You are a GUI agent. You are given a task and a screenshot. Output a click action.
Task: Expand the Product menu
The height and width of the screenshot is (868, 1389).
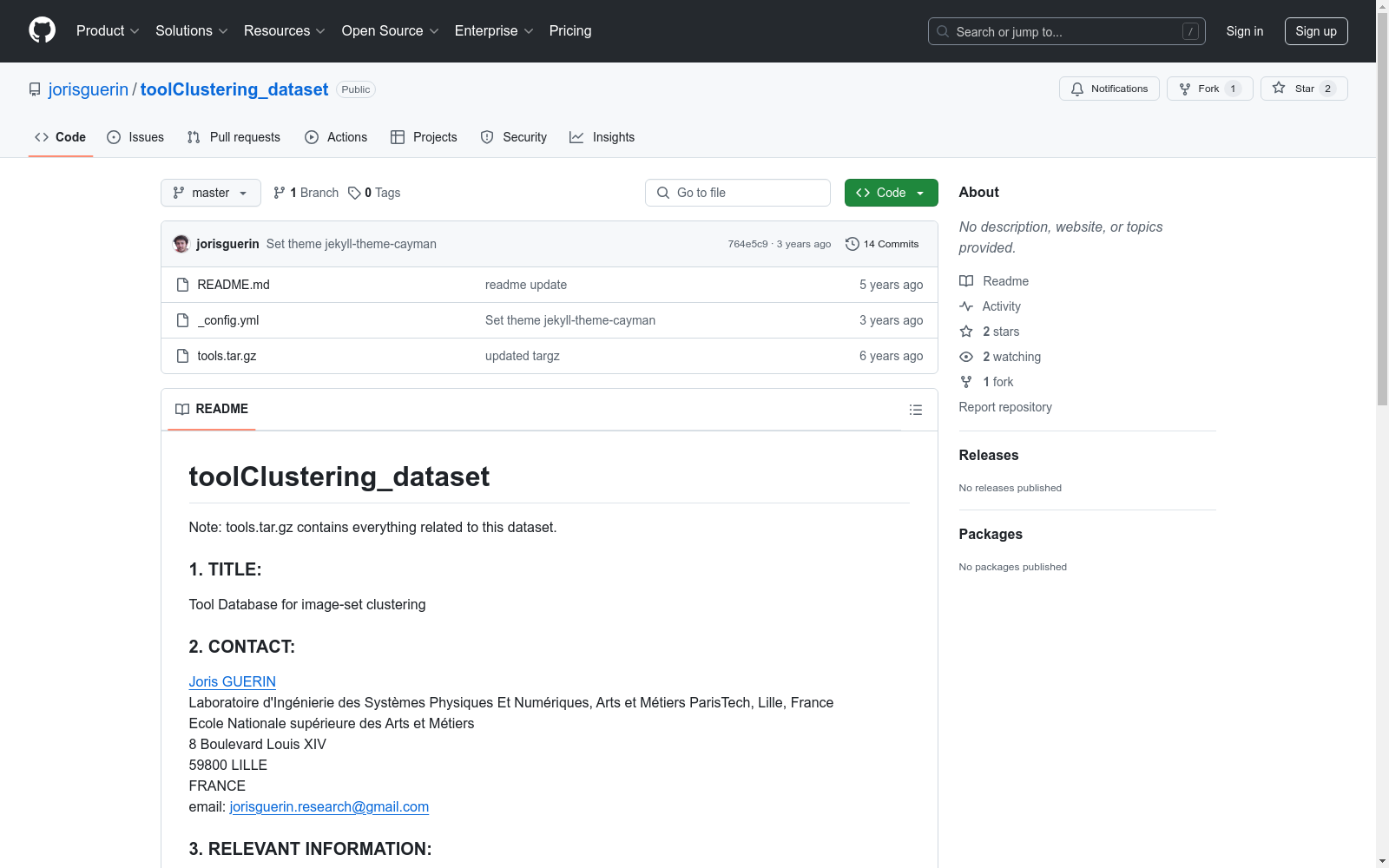coord(108,31)
